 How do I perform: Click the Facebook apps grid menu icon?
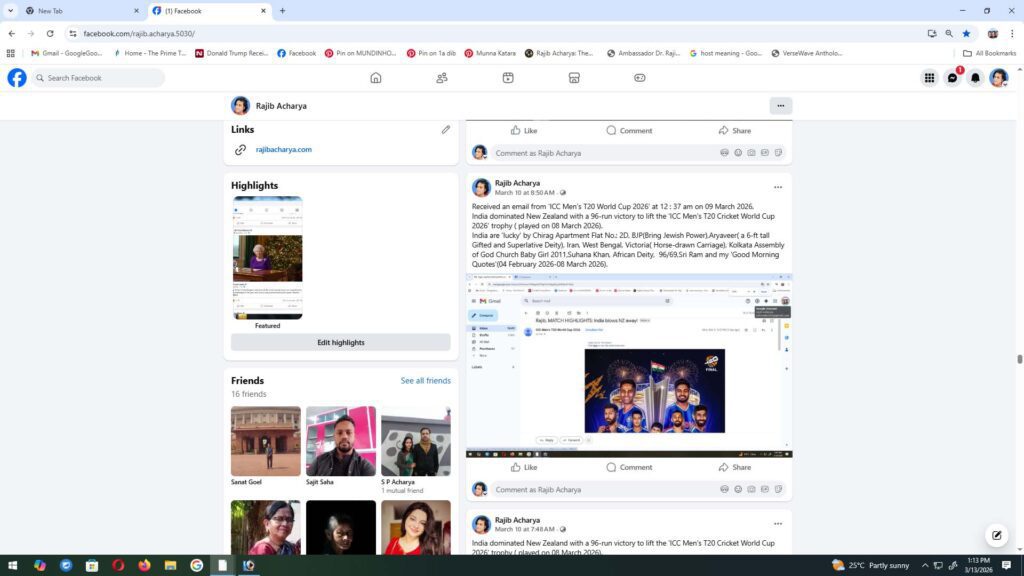[929, 78]
